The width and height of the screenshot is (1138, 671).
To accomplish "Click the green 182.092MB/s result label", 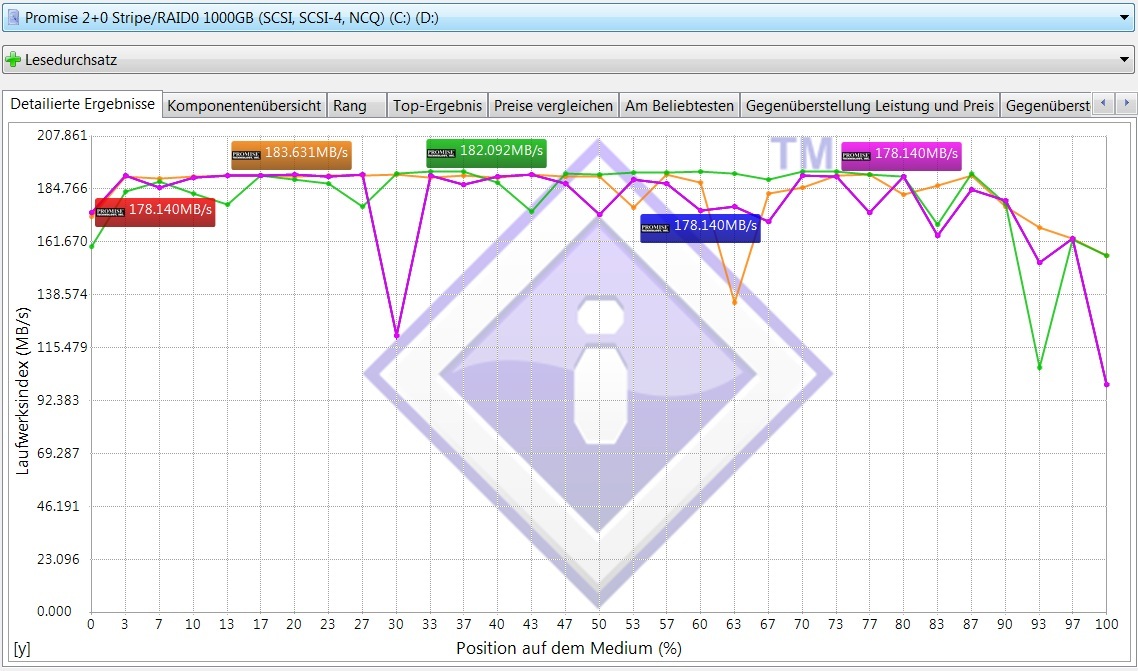I will pos(486,152).
